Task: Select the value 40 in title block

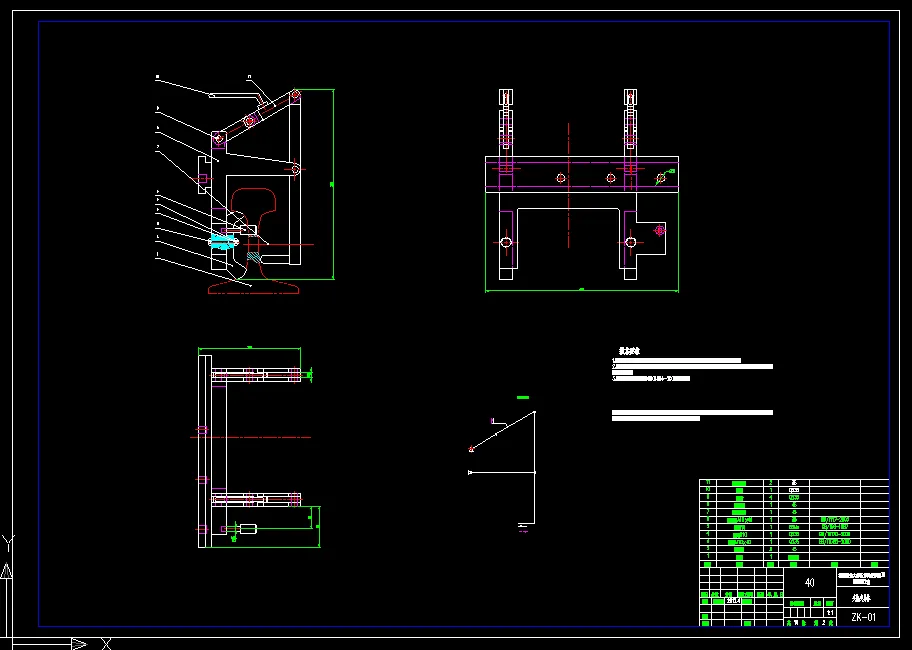Action: pyautogui.click(x=809, y=583)
